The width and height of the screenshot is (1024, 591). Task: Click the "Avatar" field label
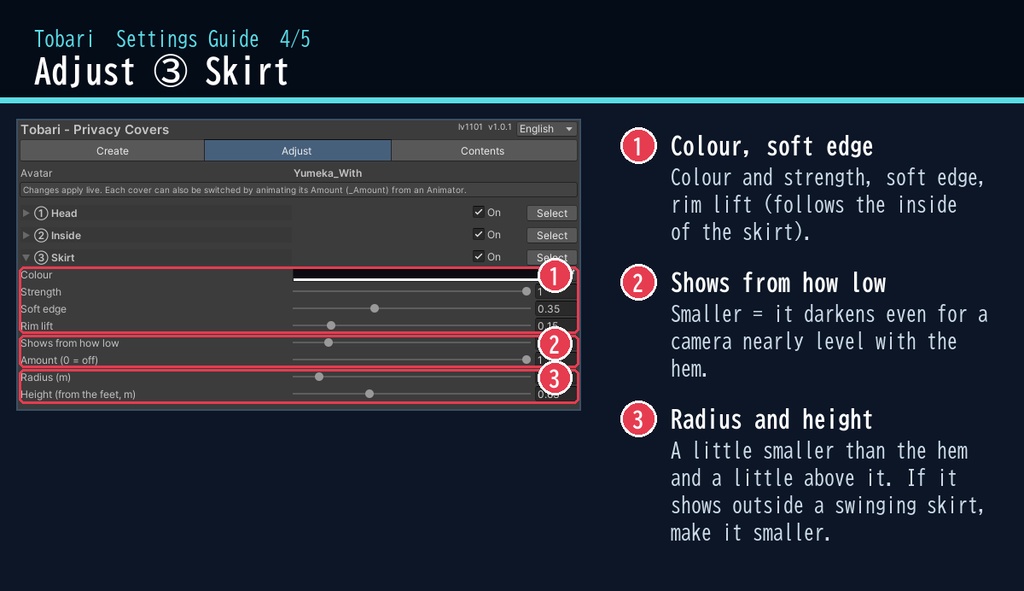37,173
